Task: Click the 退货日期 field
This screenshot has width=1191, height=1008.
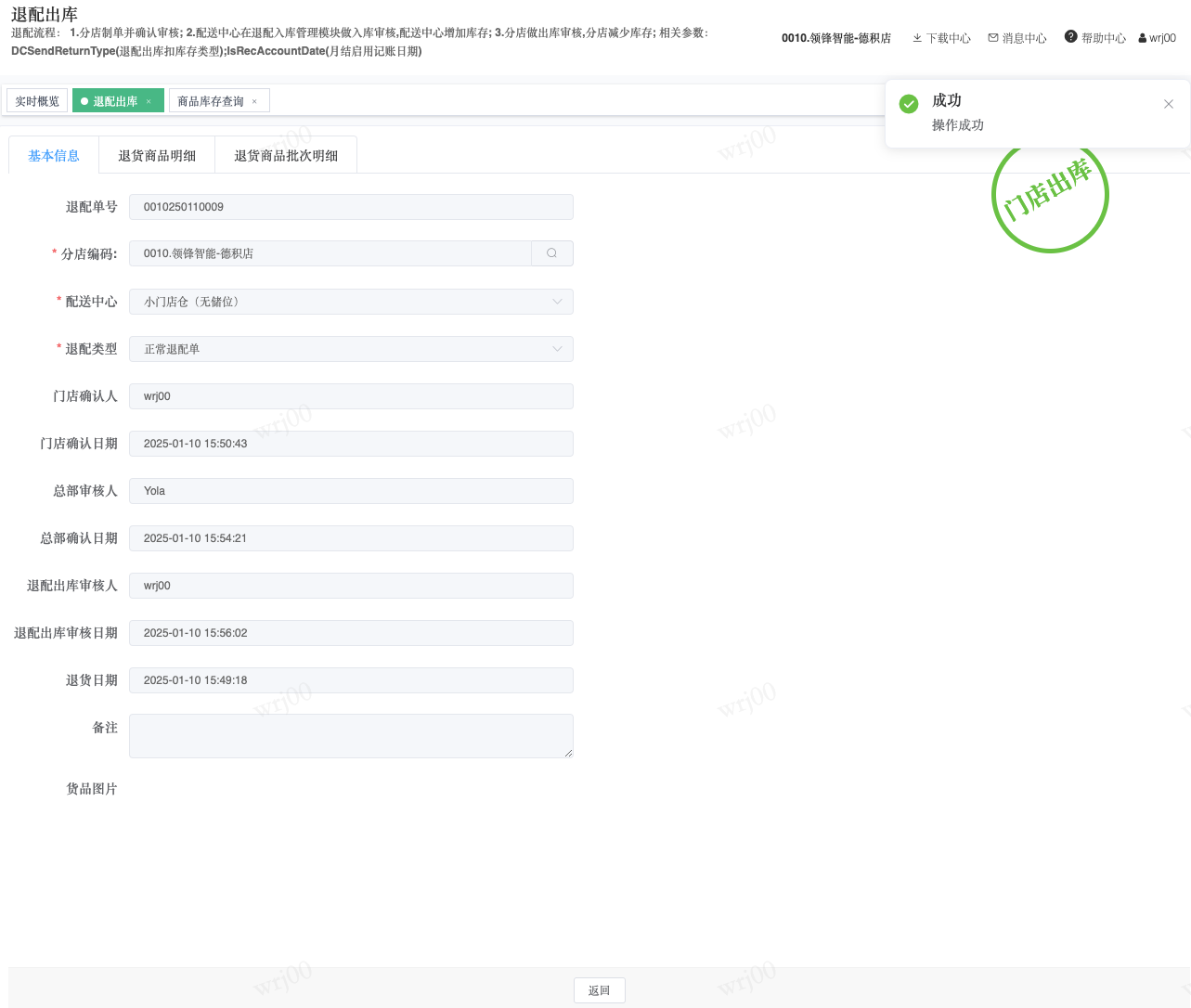Action: (x=351, y=680)
